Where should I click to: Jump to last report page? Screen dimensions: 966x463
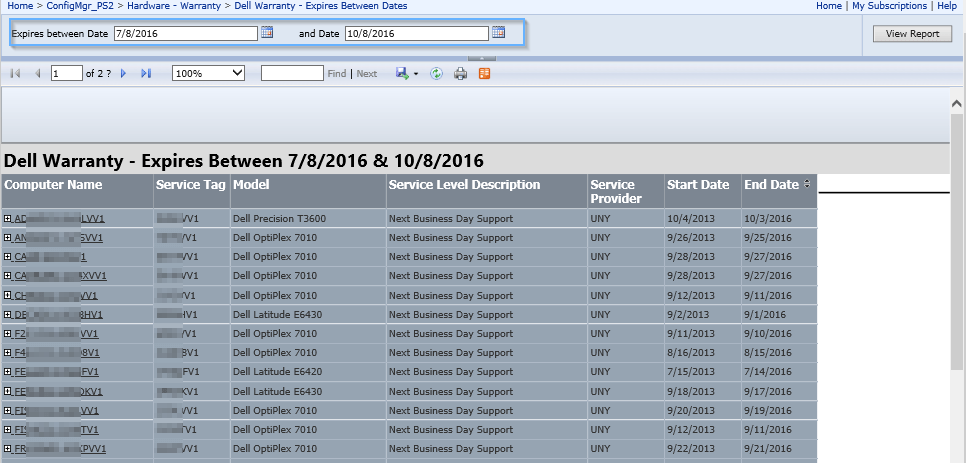click(x=146, y=73)
